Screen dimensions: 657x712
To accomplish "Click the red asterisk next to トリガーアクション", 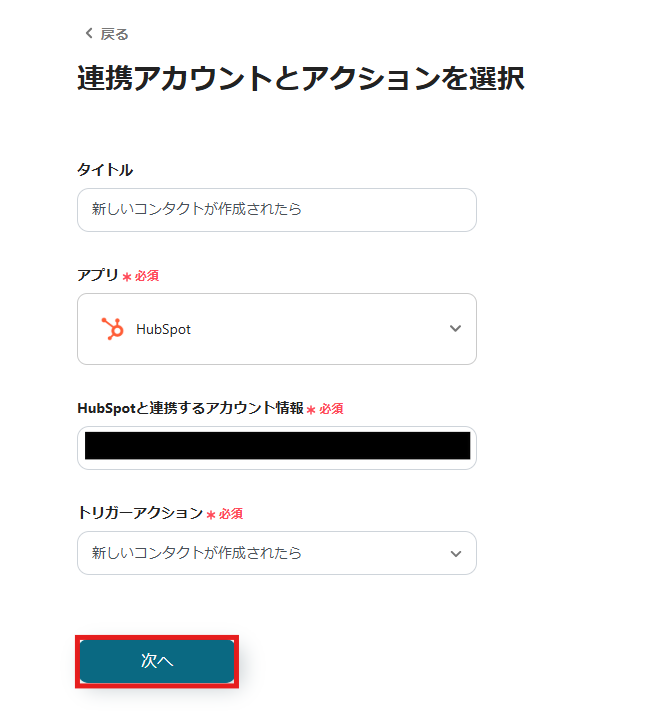I will click(x=211, y=514).
